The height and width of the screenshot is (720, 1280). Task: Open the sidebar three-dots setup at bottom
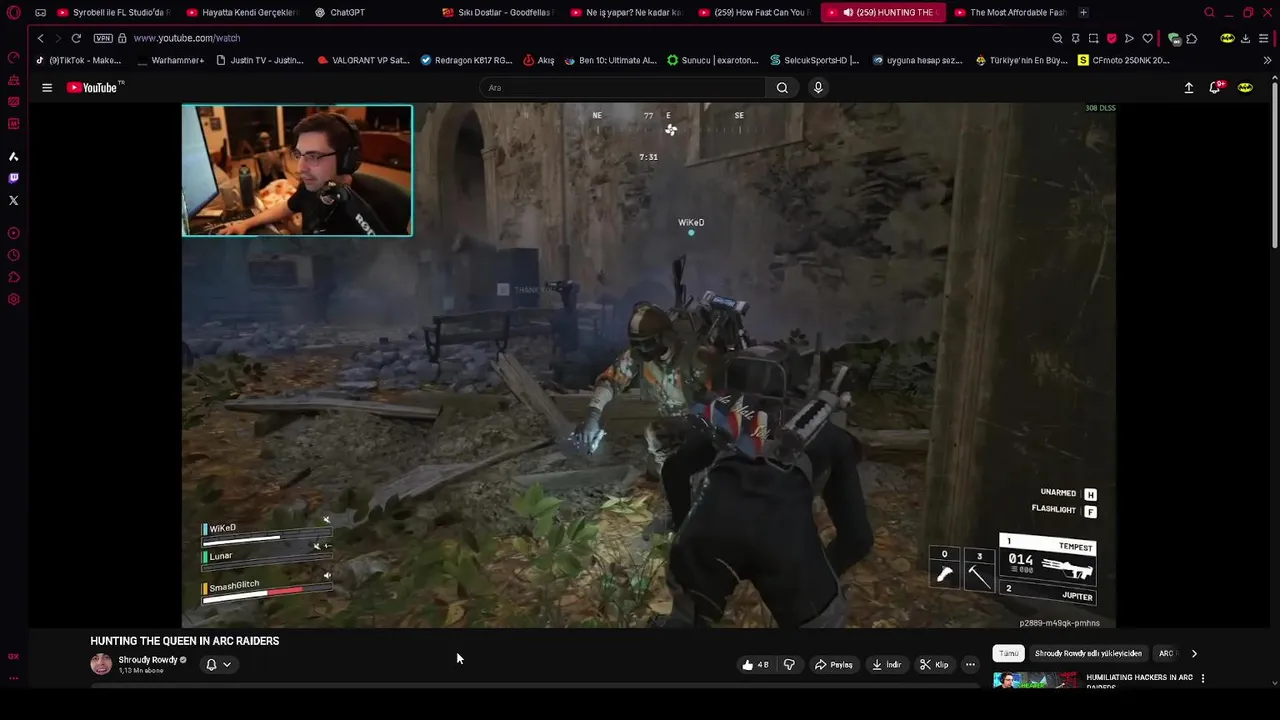(x=13, y=678)
